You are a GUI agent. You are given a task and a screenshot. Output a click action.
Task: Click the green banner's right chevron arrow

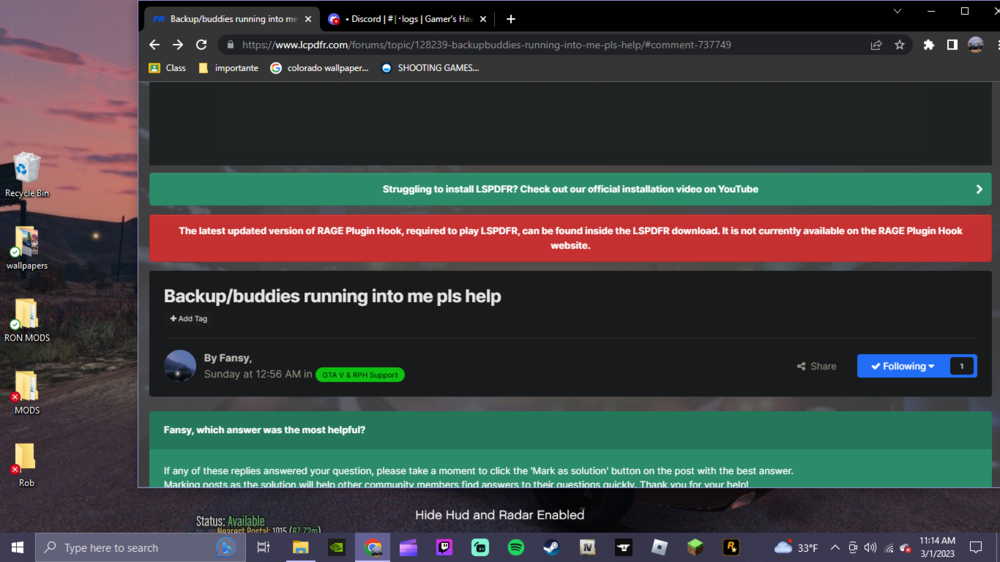click(x=979, y=189)
